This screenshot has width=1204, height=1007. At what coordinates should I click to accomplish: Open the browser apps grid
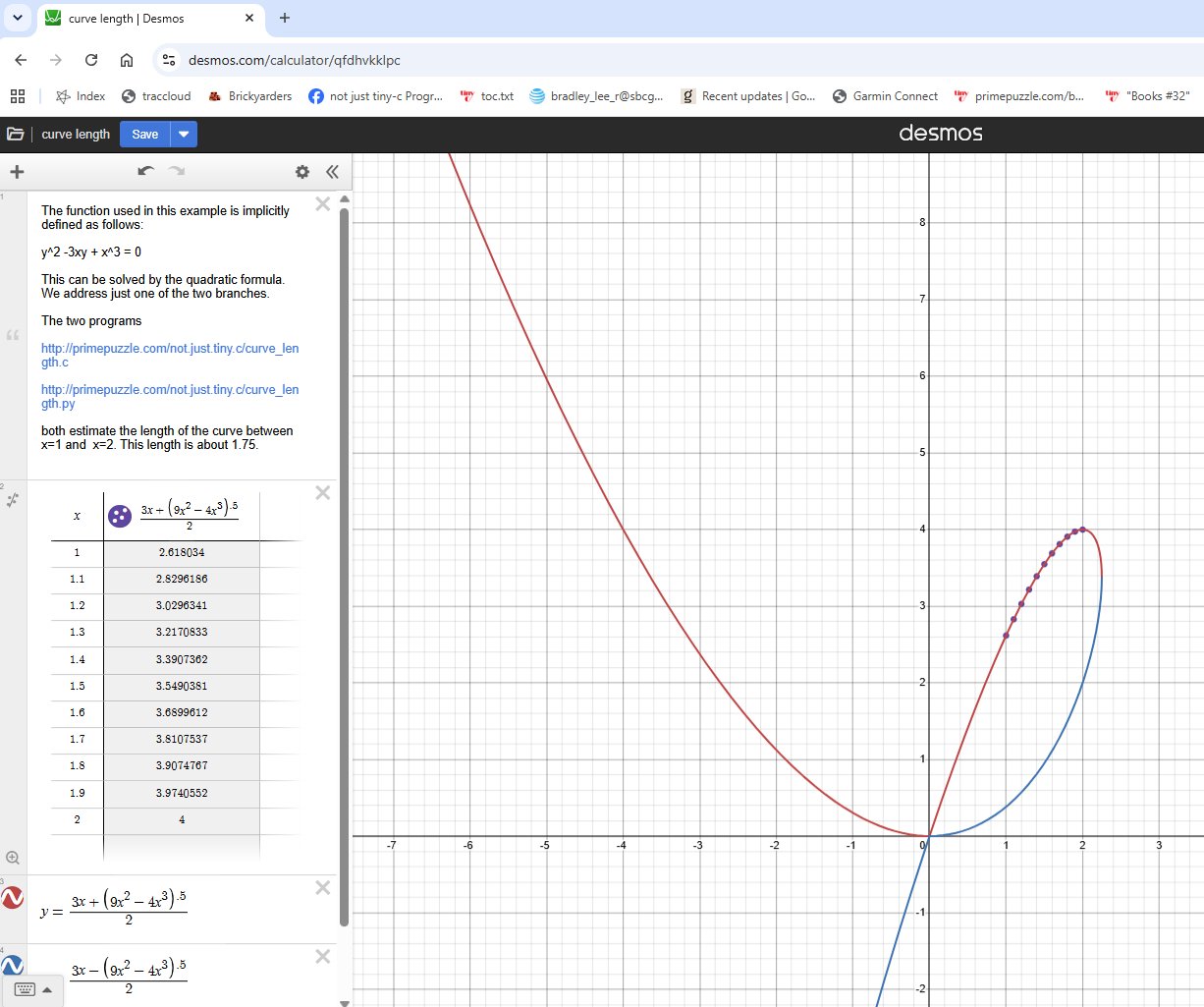click(x=18, y=96)
